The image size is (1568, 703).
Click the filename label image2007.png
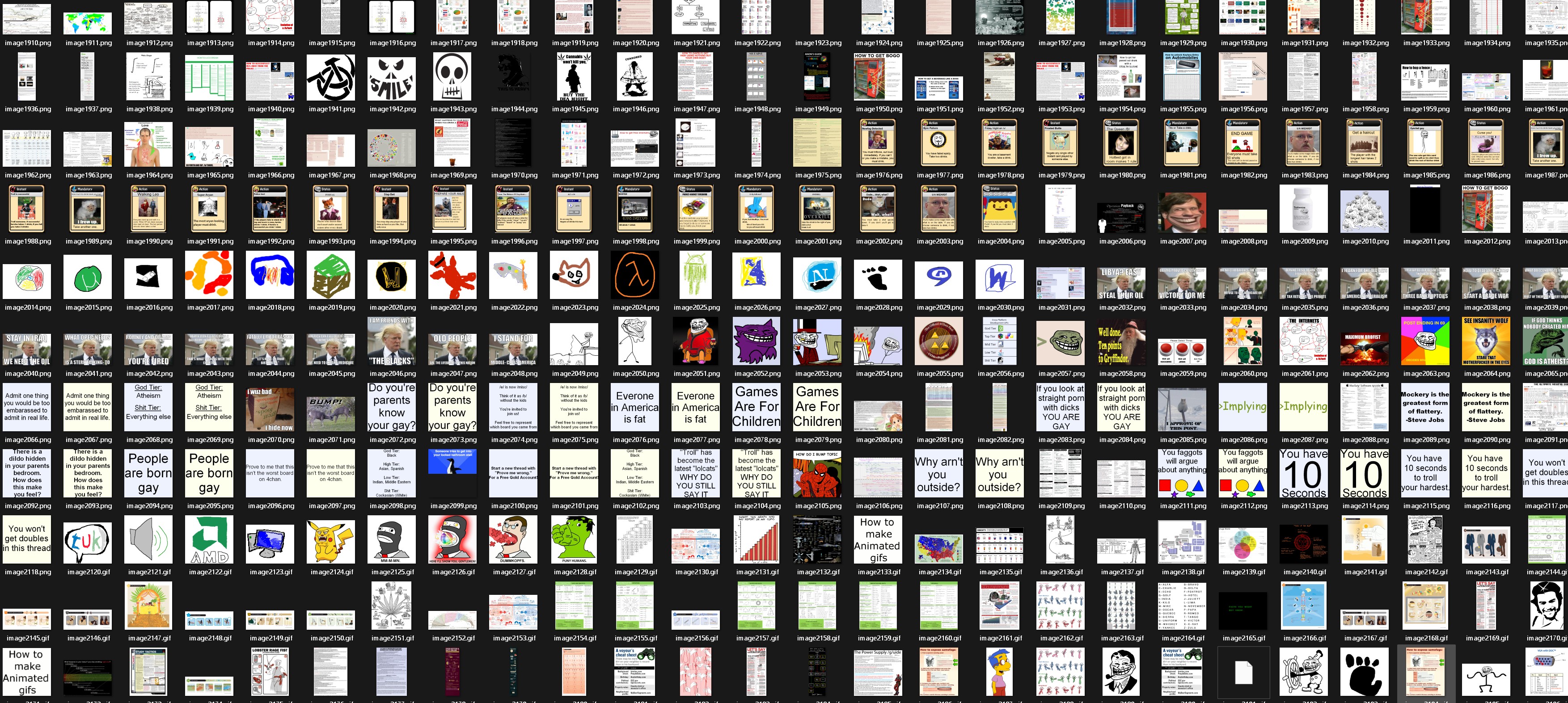pos(1183,242)
